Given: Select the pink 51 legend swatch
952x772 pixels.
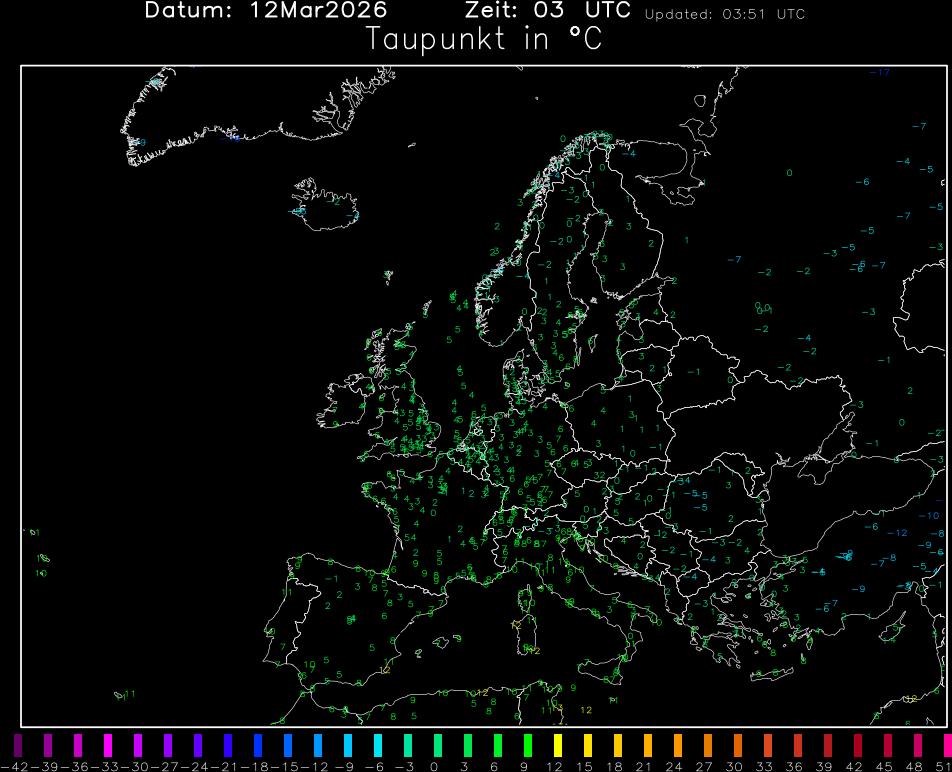Looking at the screenshot, I should (944, 745).
